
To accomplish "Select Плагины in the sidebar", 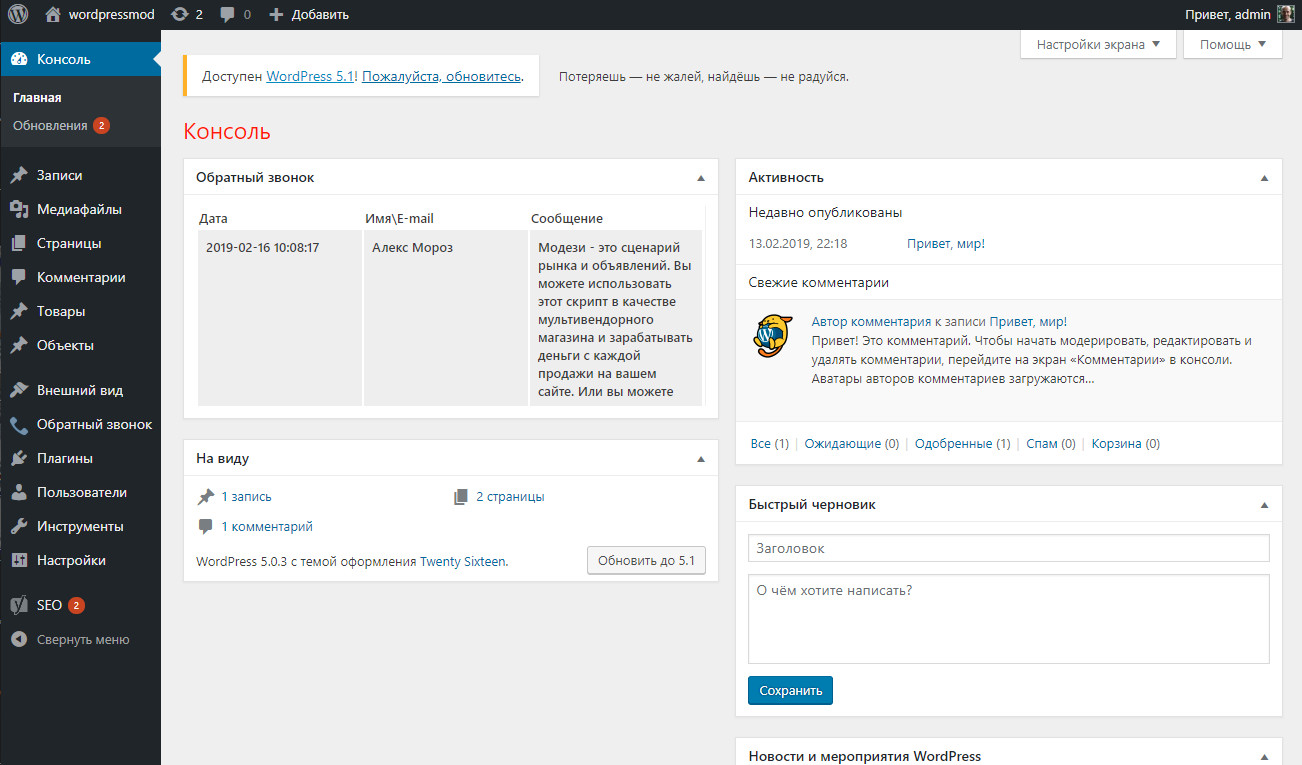I will 65,458.
